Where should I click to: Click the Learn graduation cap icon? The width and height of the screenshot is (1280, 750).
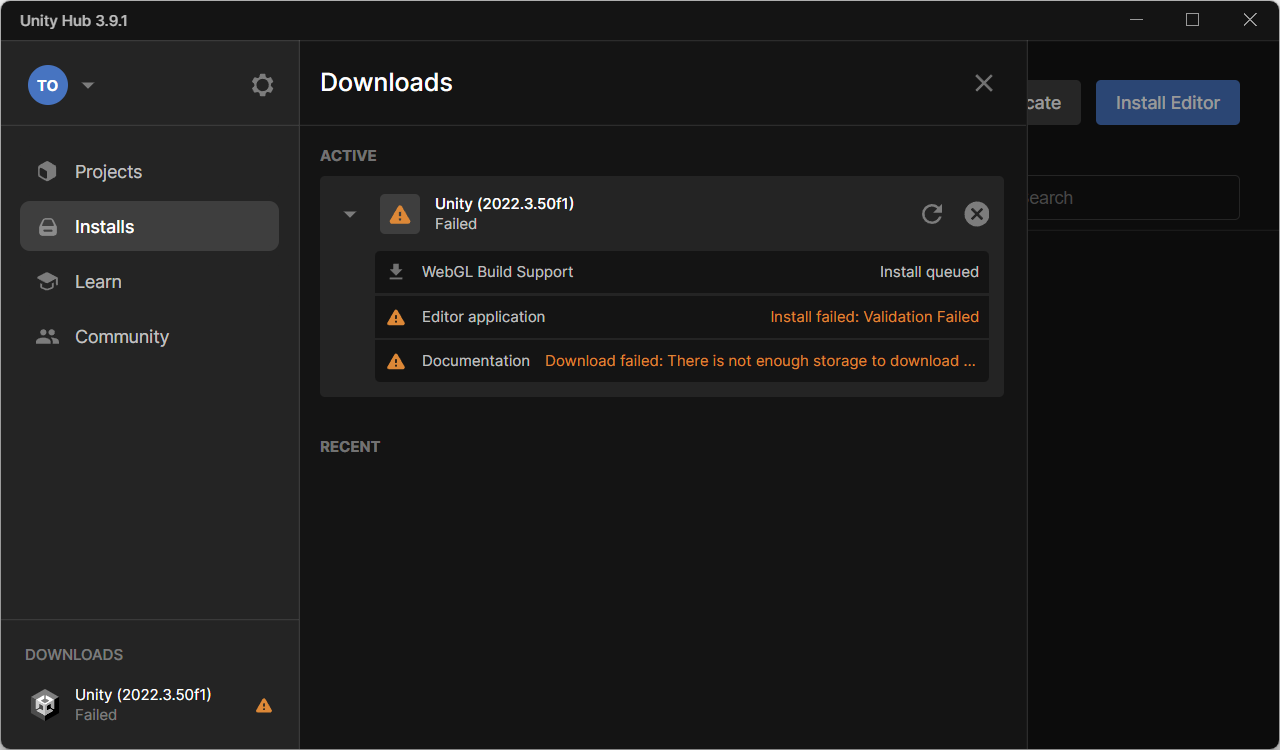click(47, 282)
